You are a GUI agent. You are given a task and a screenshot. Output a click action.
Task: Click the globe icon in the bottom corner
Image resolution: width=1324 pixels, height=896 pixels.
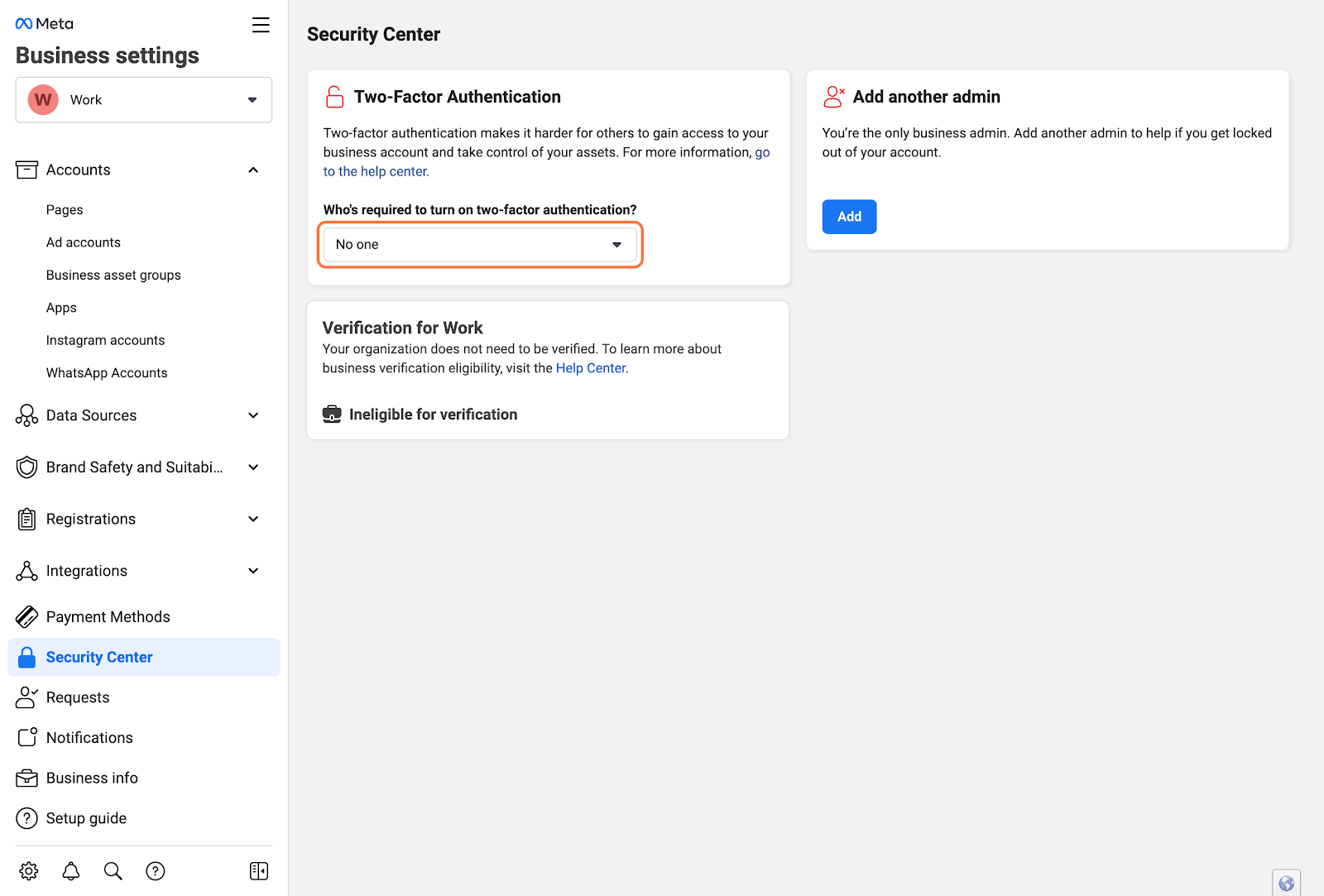click(1287, 883)
